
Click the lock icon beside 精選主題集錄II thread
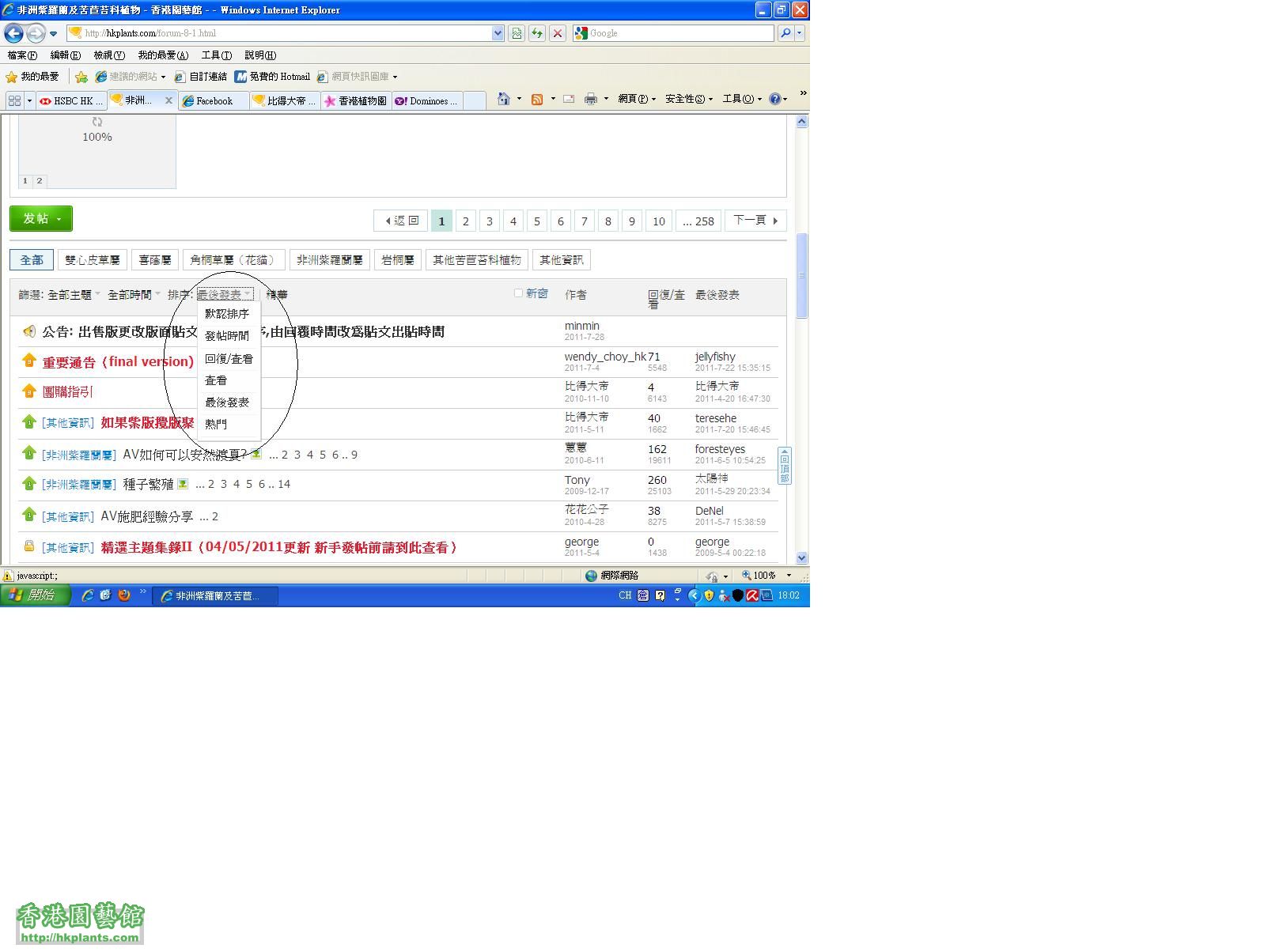(28, 546)
